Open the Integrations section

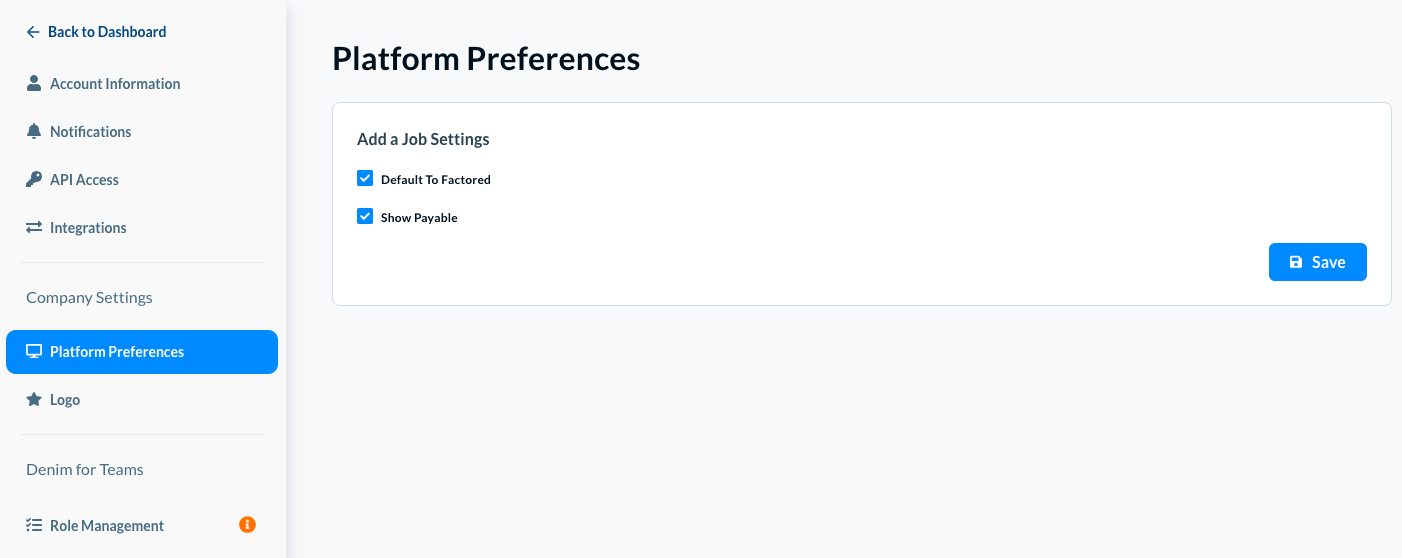[88, 228]
